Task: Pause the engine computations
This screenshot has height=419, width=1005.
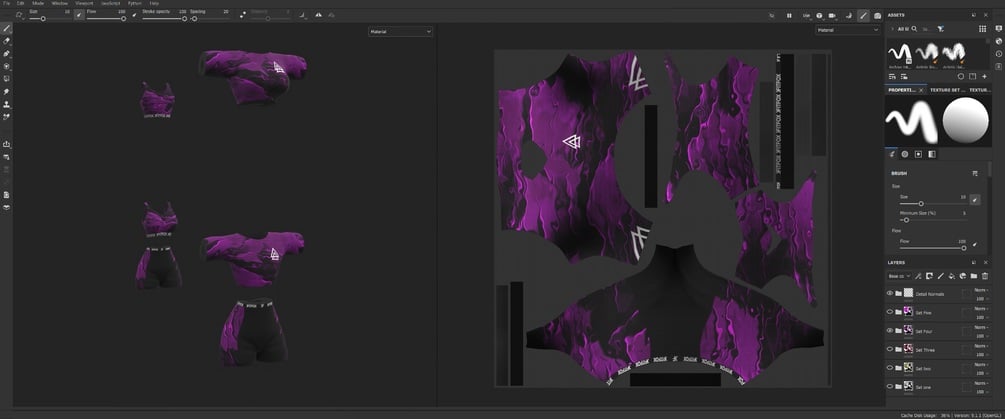Action: (x=789, y=15)
